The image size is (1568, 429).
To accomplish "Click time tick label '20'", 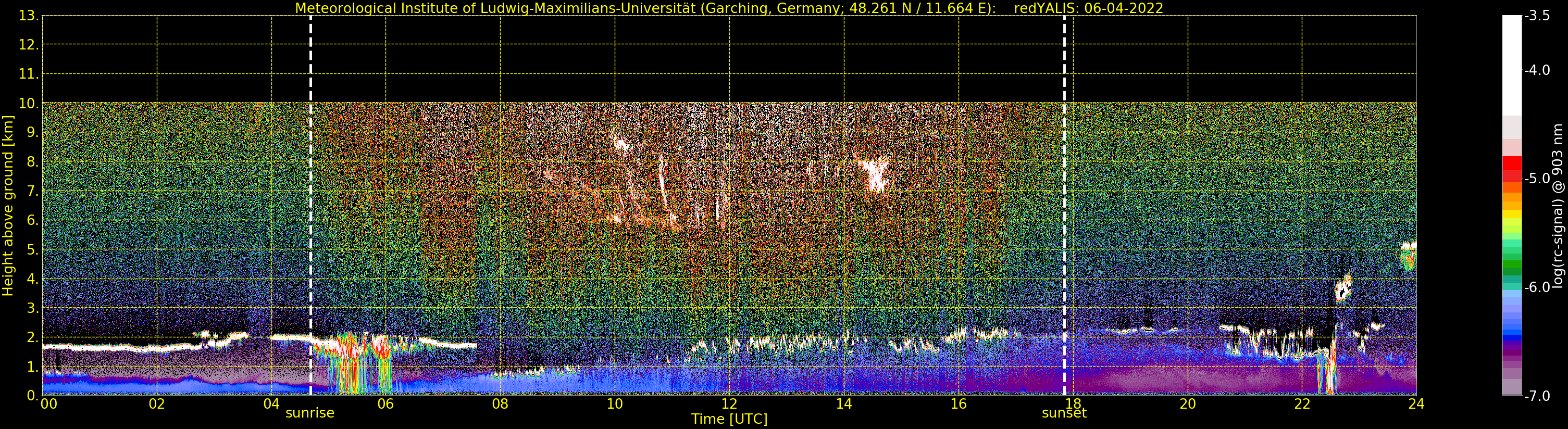I will tap(1188, 403).
